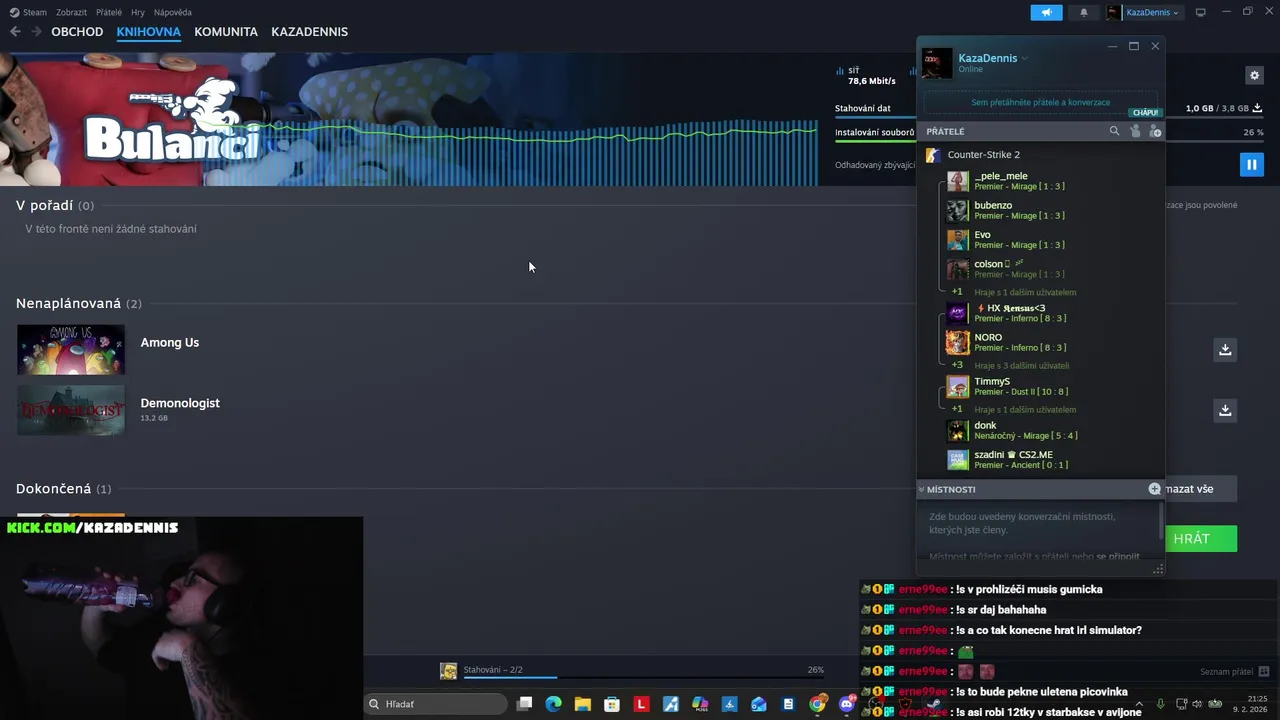Launch Microsoft Edge from taskbar

[553, 704]
